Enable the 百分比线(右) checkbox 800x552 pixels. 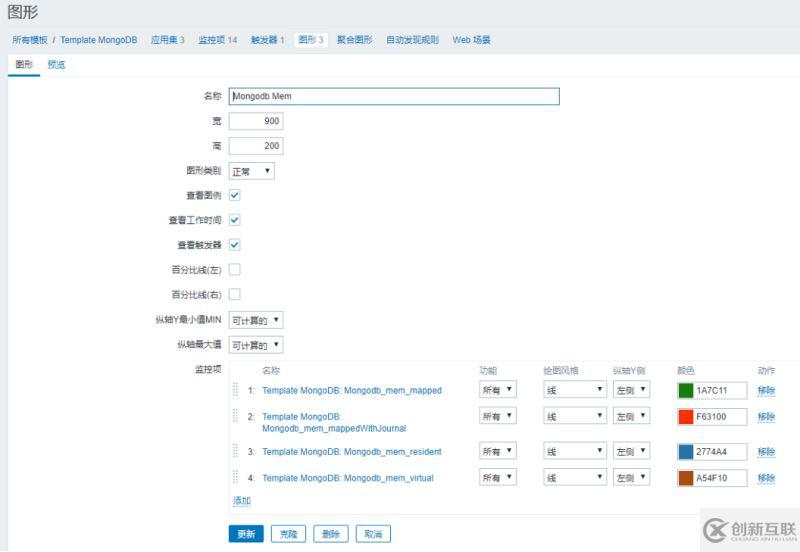pos(235,294)
